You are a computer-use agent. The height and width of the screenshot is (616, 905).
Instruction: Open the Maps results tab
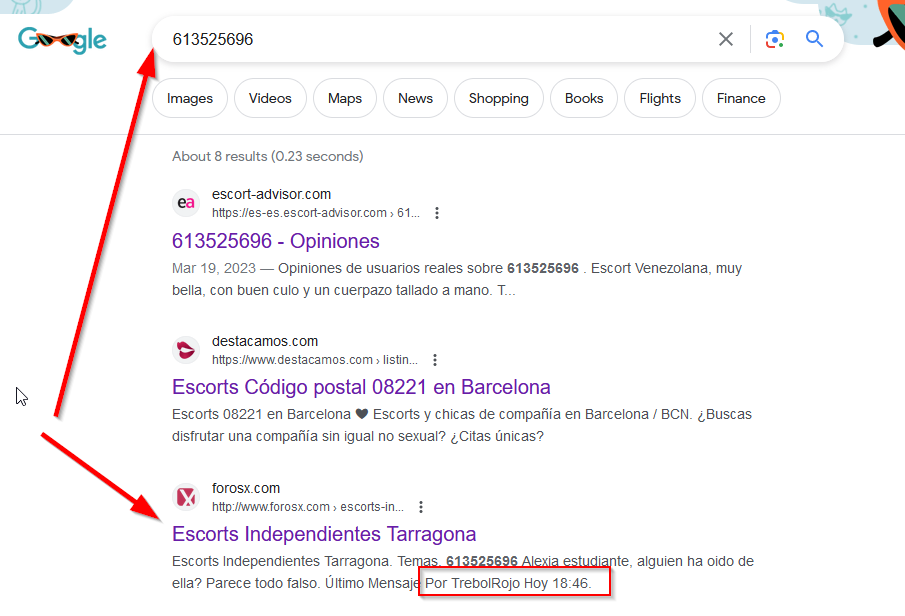[345, 98]
